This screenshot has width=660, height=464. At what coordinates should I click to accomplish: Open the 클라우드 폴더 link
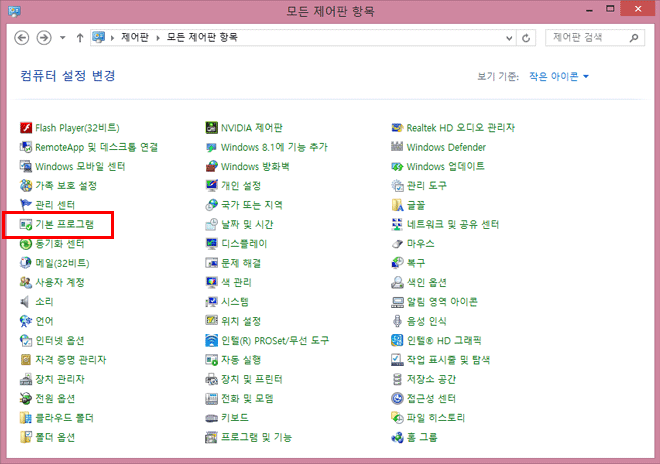(x=64, y=418)
